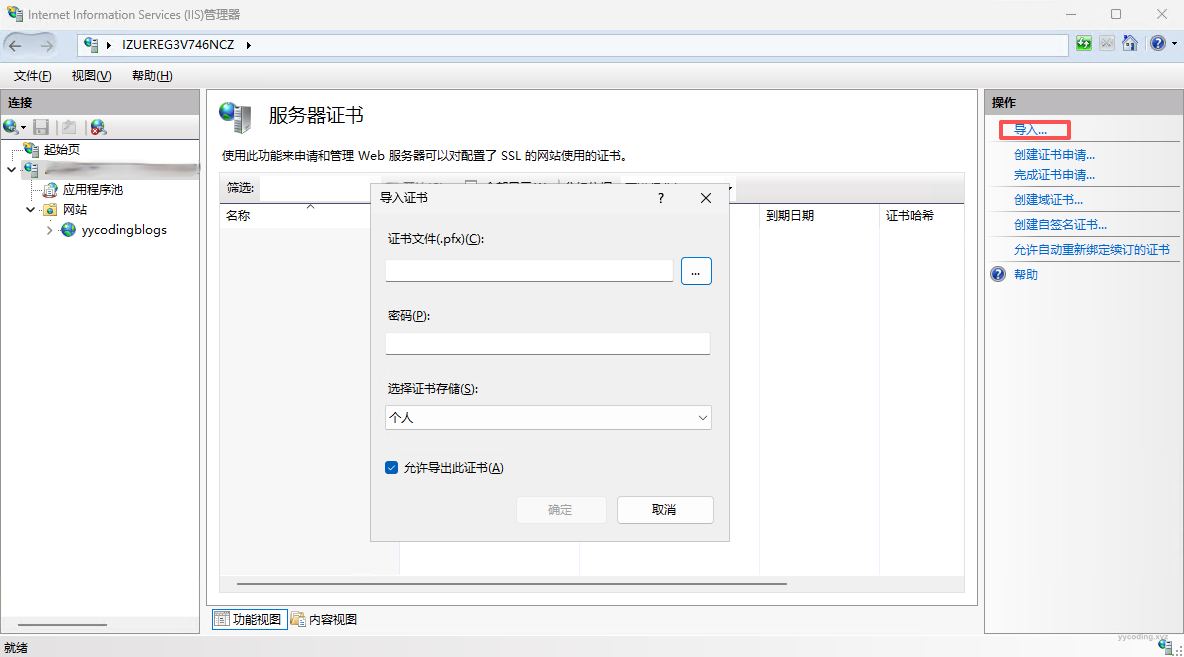This screenshot has height=657, width=1184.
Task: Open 应用程序池 application pools node
Action: [92, 189]
